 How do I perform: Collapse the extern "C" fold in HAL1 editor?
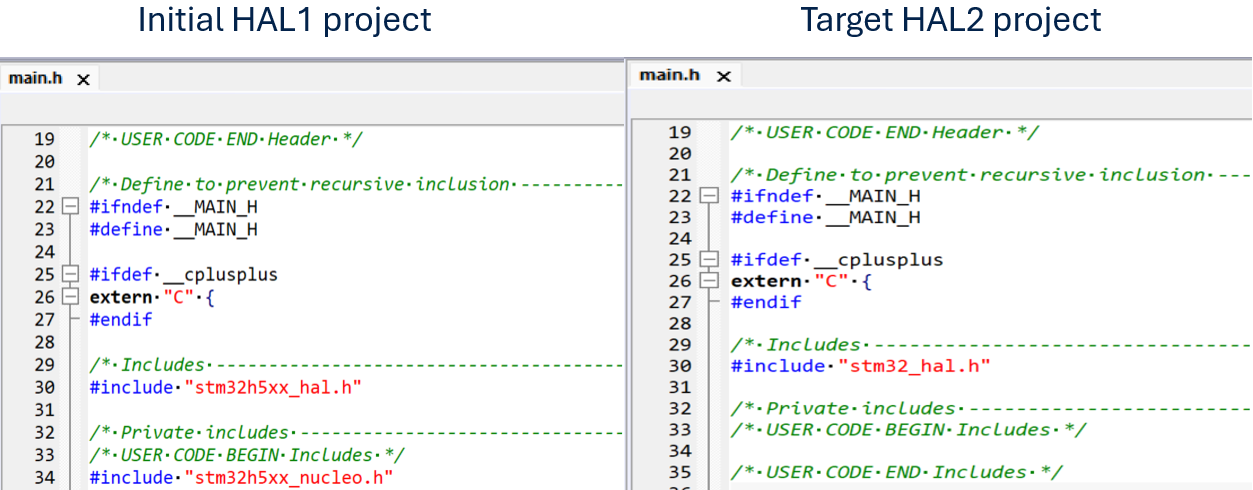(x=70, y=297)
